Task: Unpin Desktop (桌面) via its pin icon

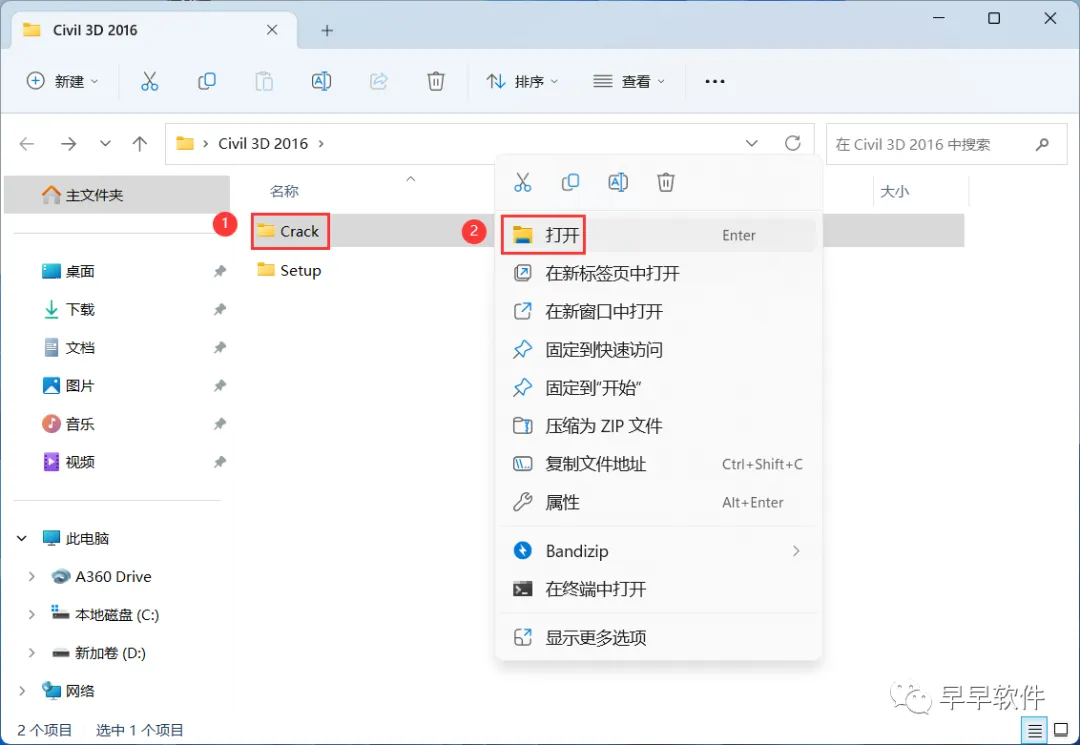Action: click(x=220, y=271)
